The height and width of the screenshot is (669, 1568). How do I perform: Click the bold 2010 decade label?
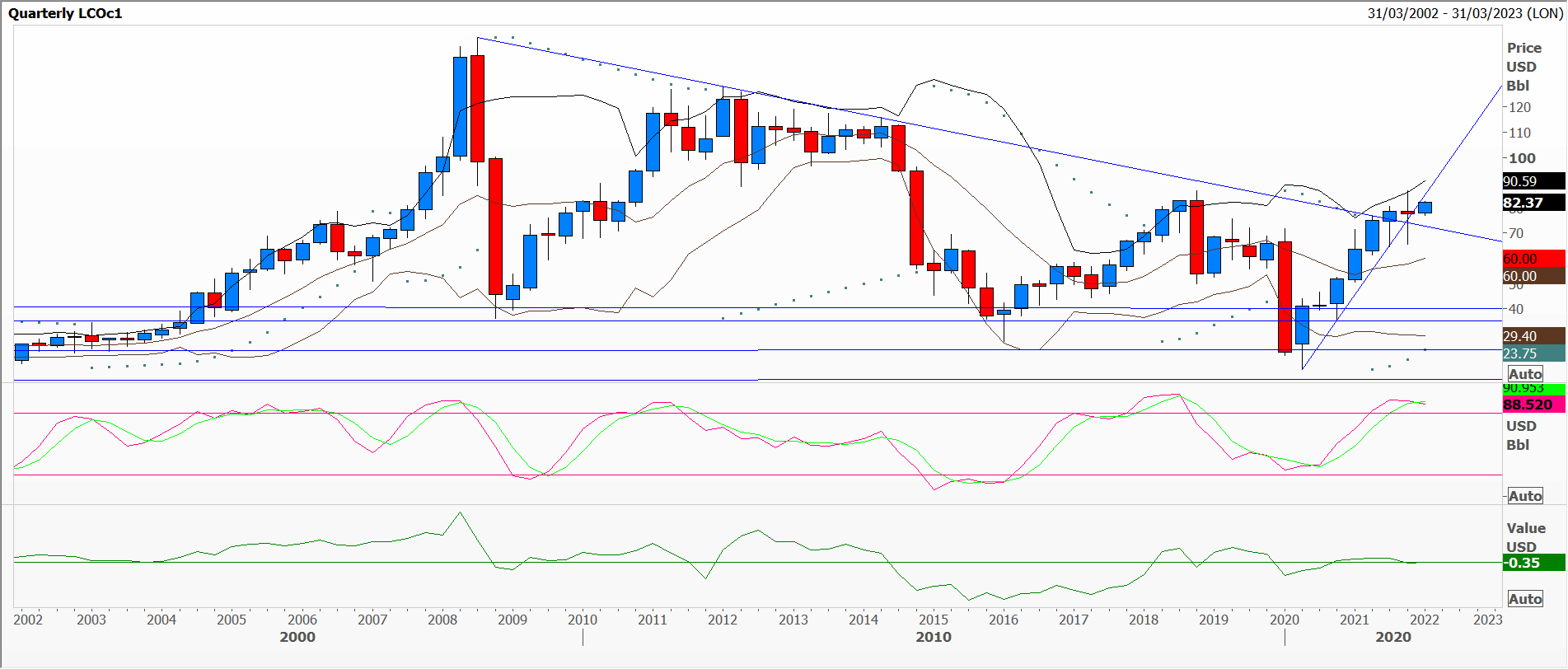tap(934, 637)
